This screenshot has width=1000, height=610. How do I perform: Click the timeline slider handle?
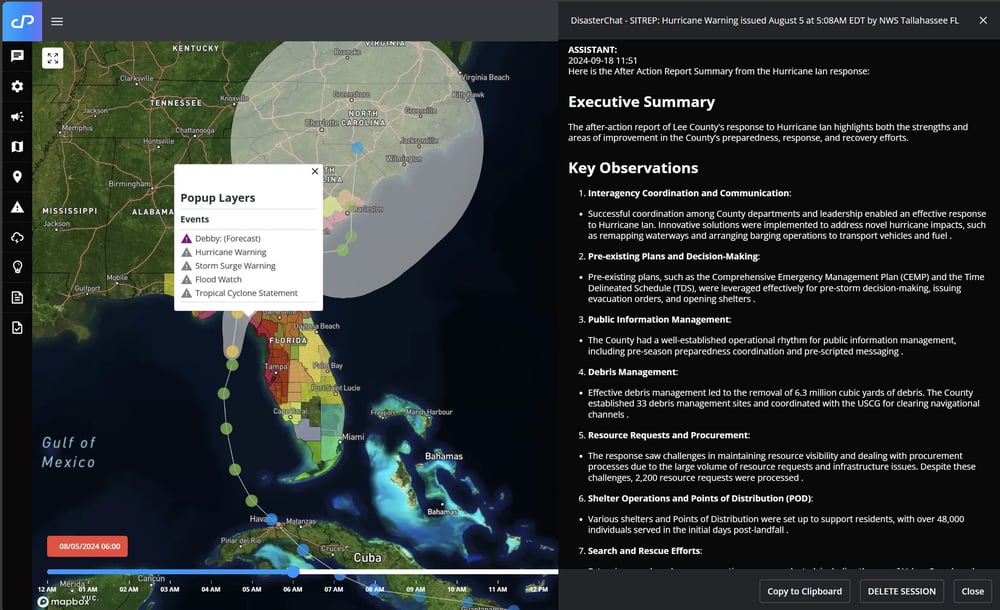[293, 572]
